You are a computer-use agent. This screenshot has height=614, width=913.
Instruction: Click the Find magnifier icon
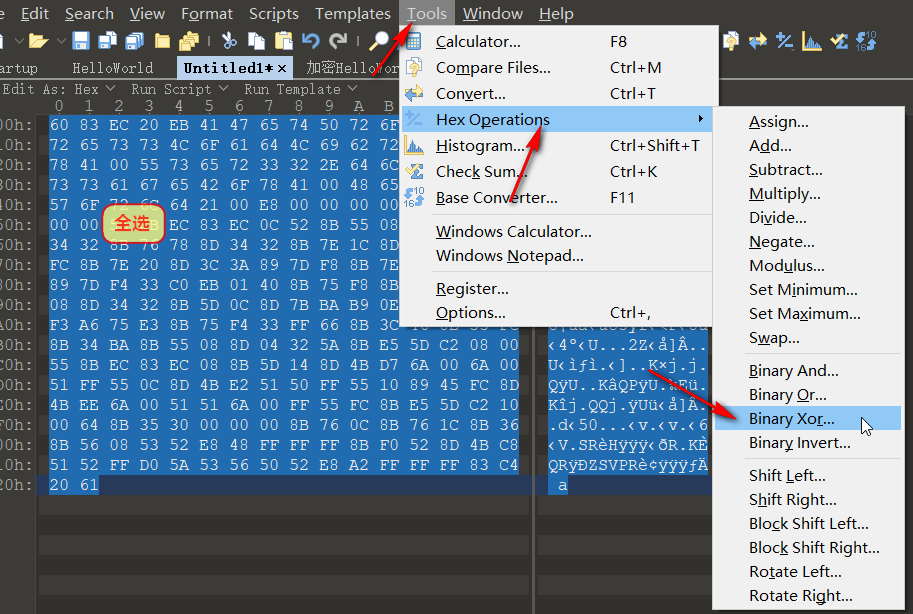click(x=379, y=41)
